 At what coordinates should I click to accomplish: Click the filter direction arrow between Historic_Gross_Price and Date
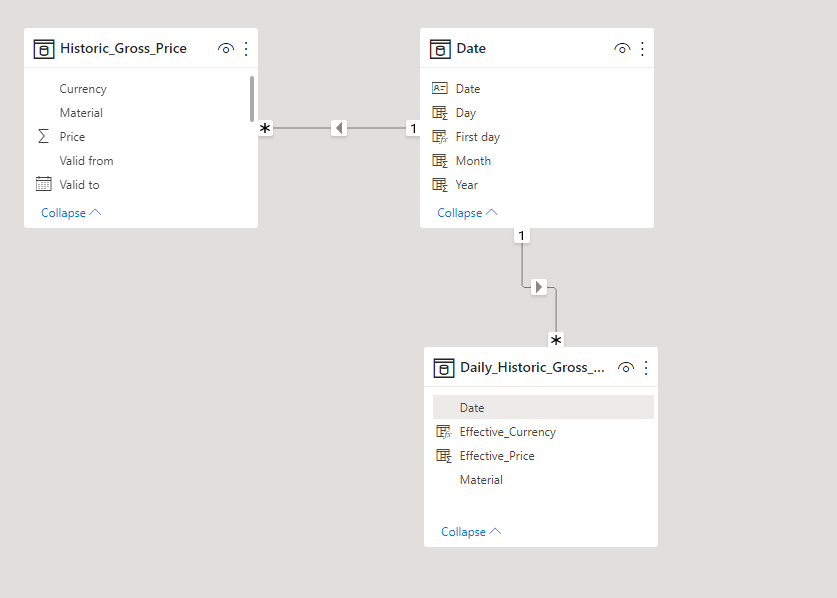tap(339, 128)
